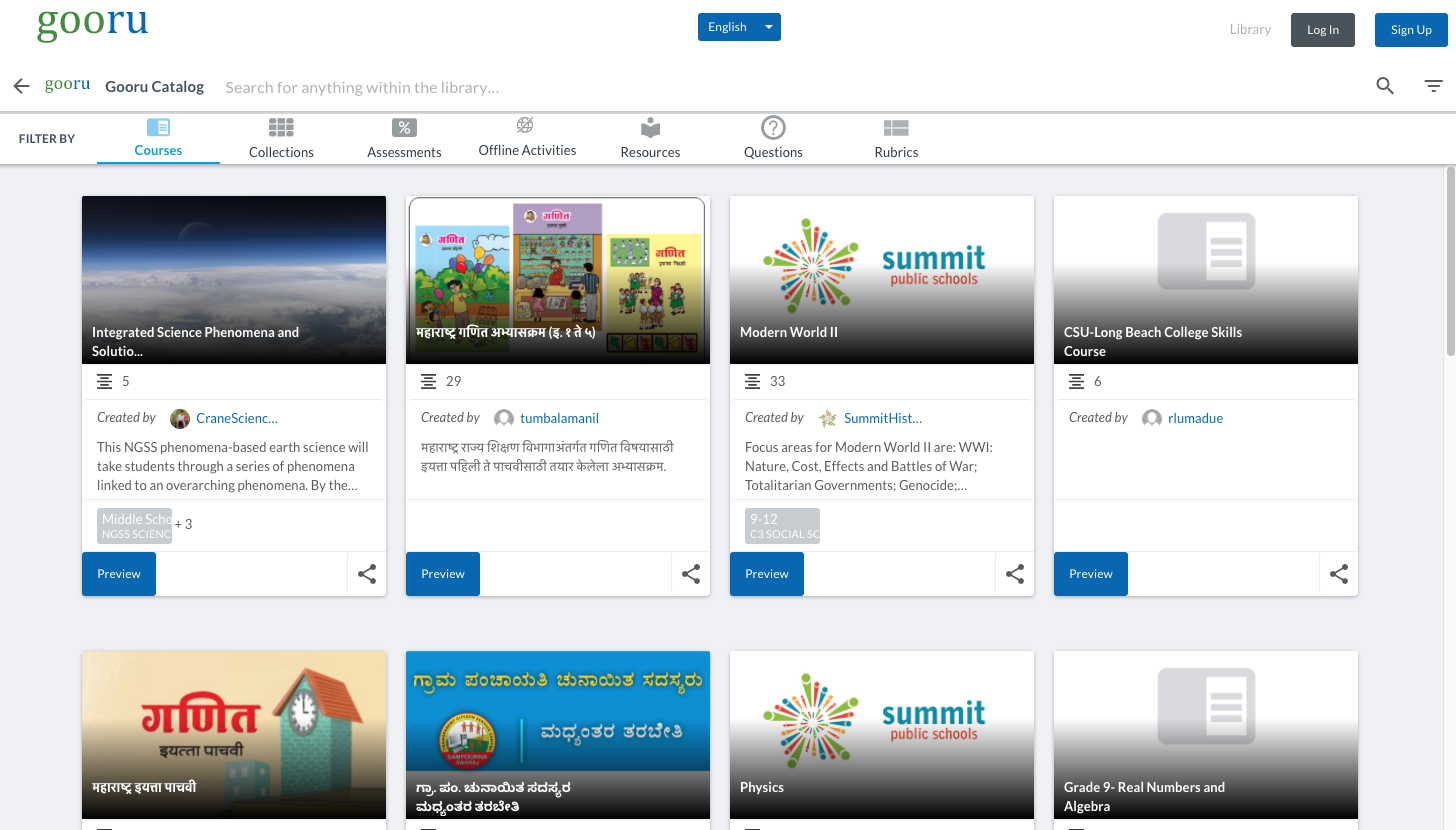
Task: Open the Physics course thumbnail
Action: [882, 735]
